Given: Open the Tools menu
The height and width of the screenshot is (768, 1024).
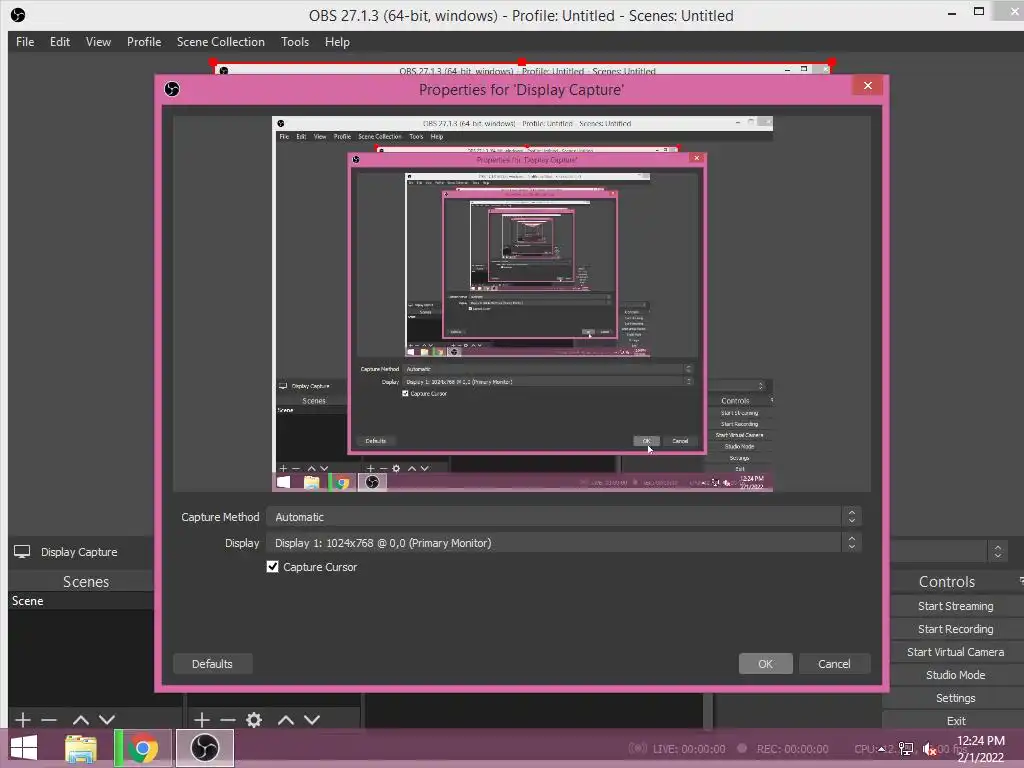Looking at the screenshot, I should click(x=295, y=42).
